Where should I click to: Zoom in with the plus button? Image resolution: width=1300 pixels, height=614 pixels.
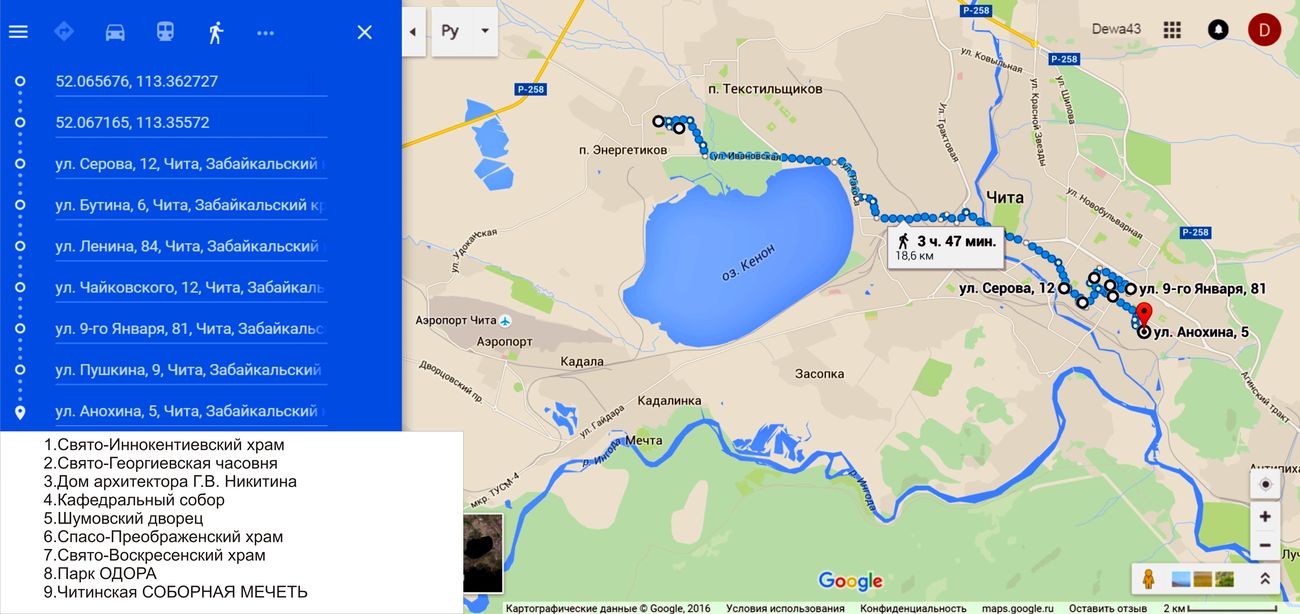click(1265, 517)
